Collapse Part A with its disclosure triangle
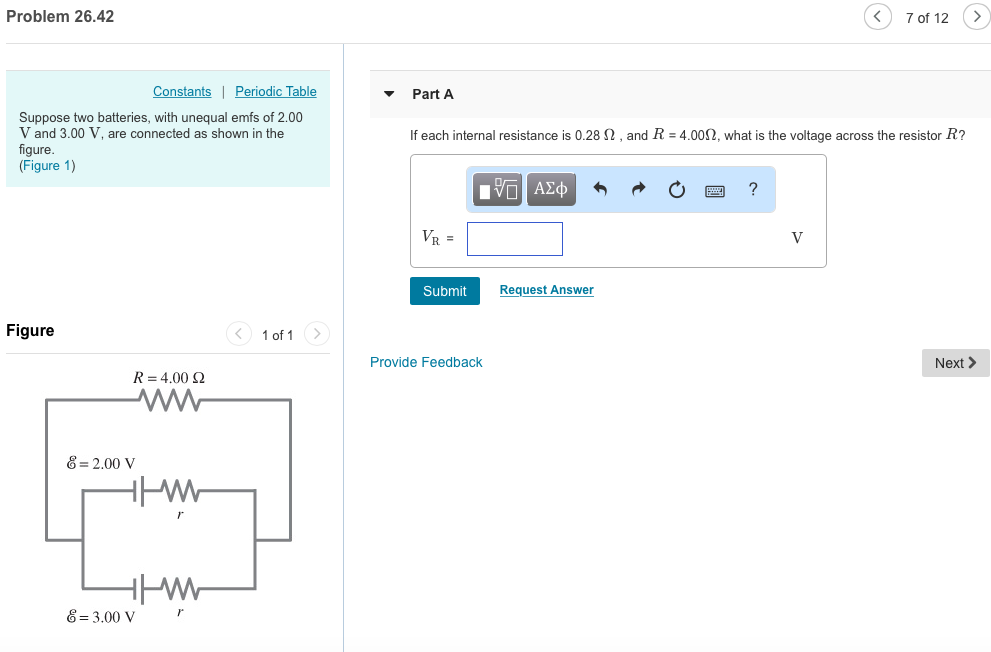The width and height of the screenshot is (991, 652). tap(388, 93)
